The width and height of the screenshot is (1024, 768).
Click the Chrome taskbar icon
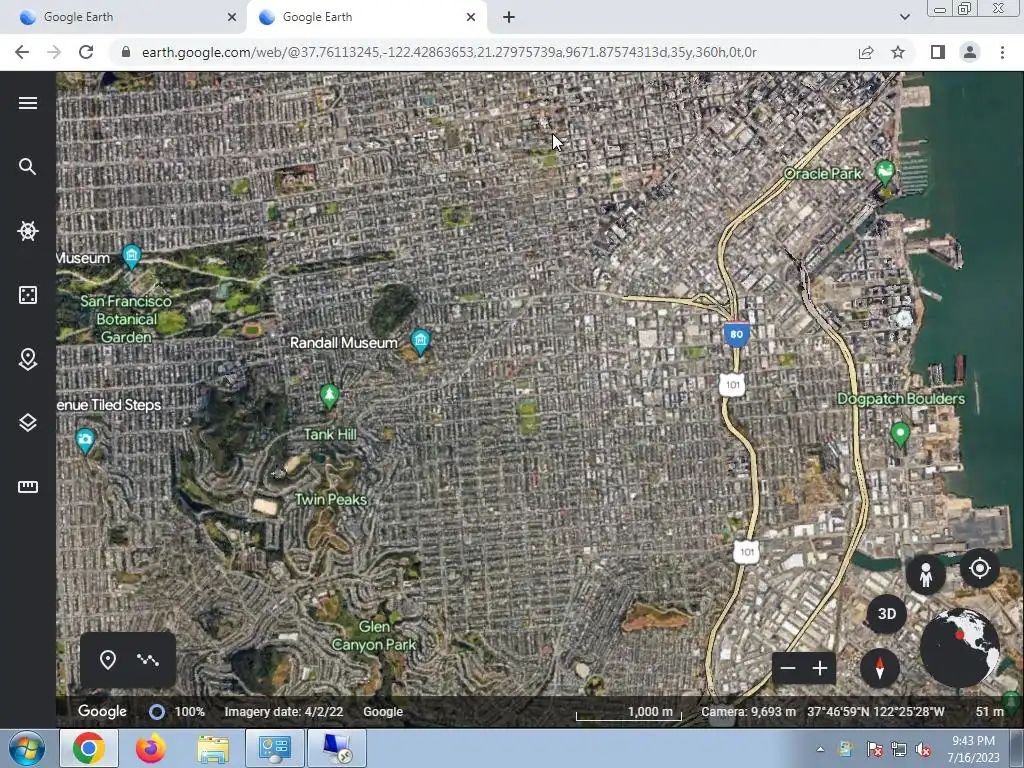click(89, 748)
